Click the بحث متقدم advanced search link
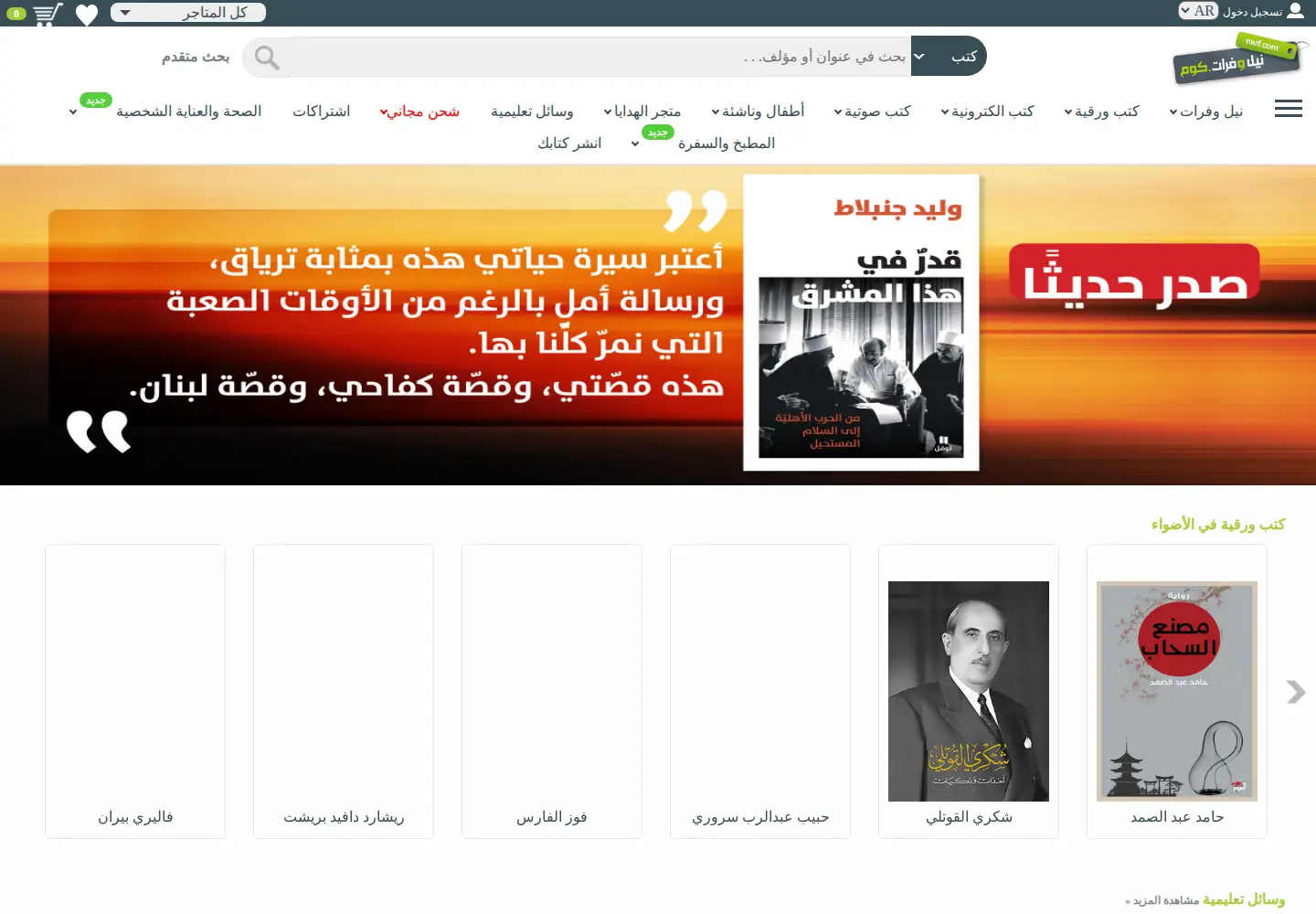 point(196,57)
